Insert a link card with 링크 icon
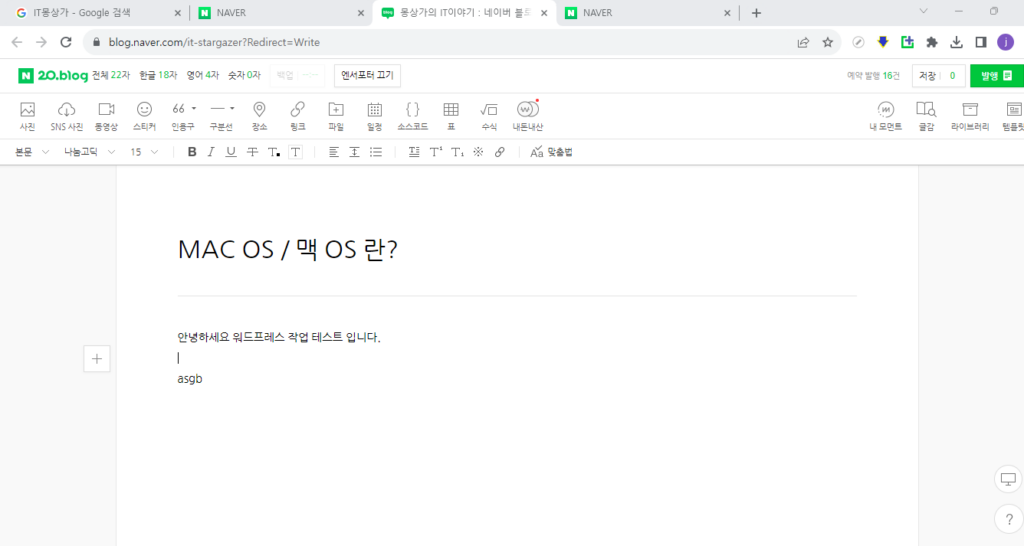1024x546 pixels. click(x=298, y=116)
